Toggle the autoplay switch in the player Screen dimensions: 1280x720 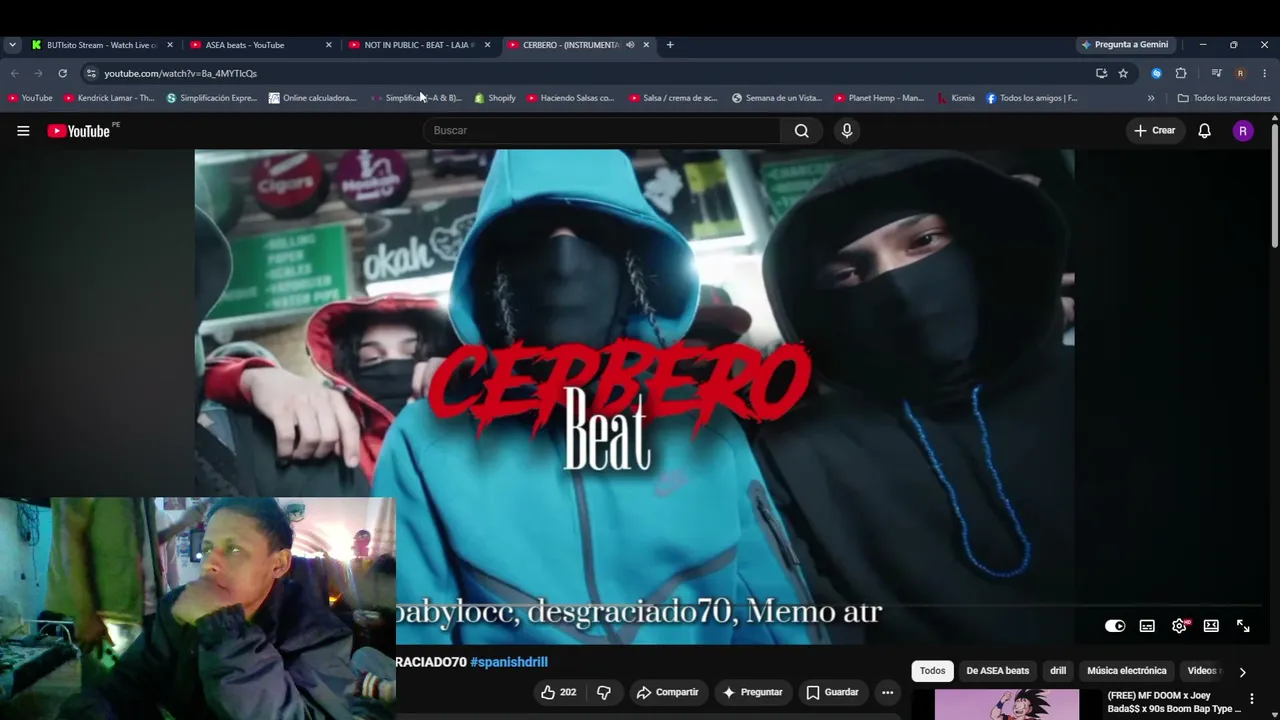(1115, 626)
